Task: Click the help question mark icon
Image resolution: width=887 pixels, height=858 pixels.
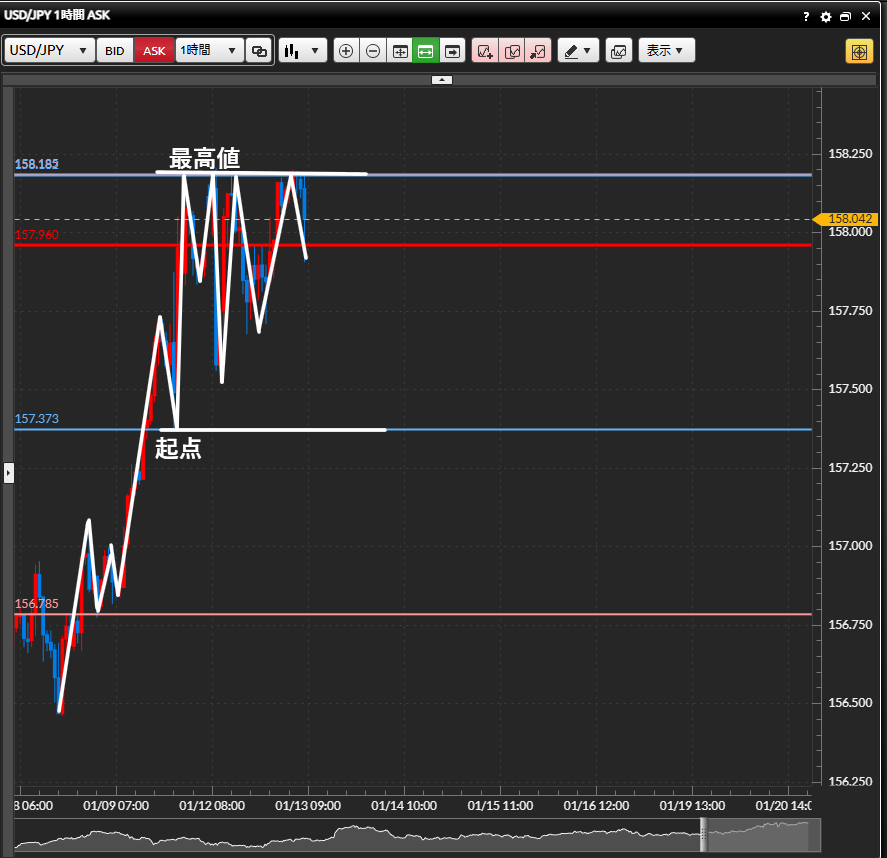Action: 806,17
